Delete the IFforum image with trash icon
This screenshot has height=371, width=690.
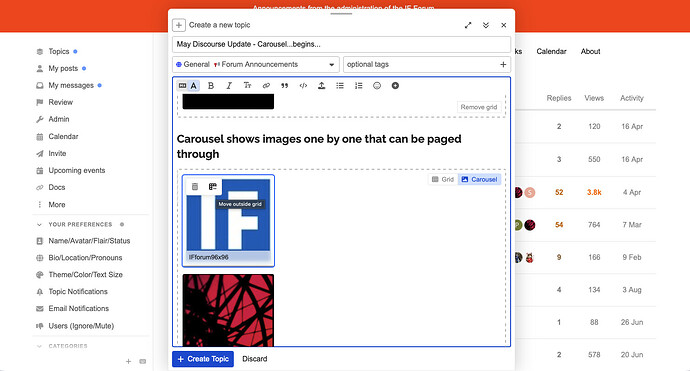coord(195,187)
